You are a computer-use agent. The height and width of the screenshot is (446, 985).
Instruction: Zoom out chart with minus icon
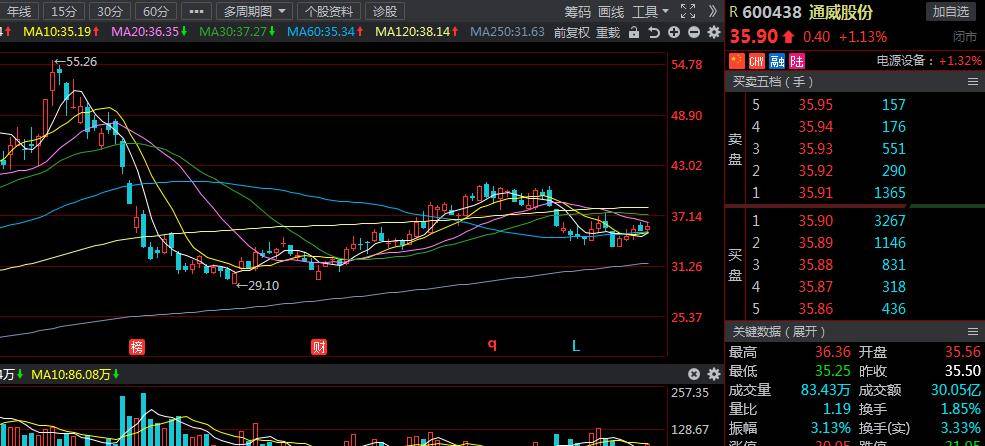(x=693, y=32)
